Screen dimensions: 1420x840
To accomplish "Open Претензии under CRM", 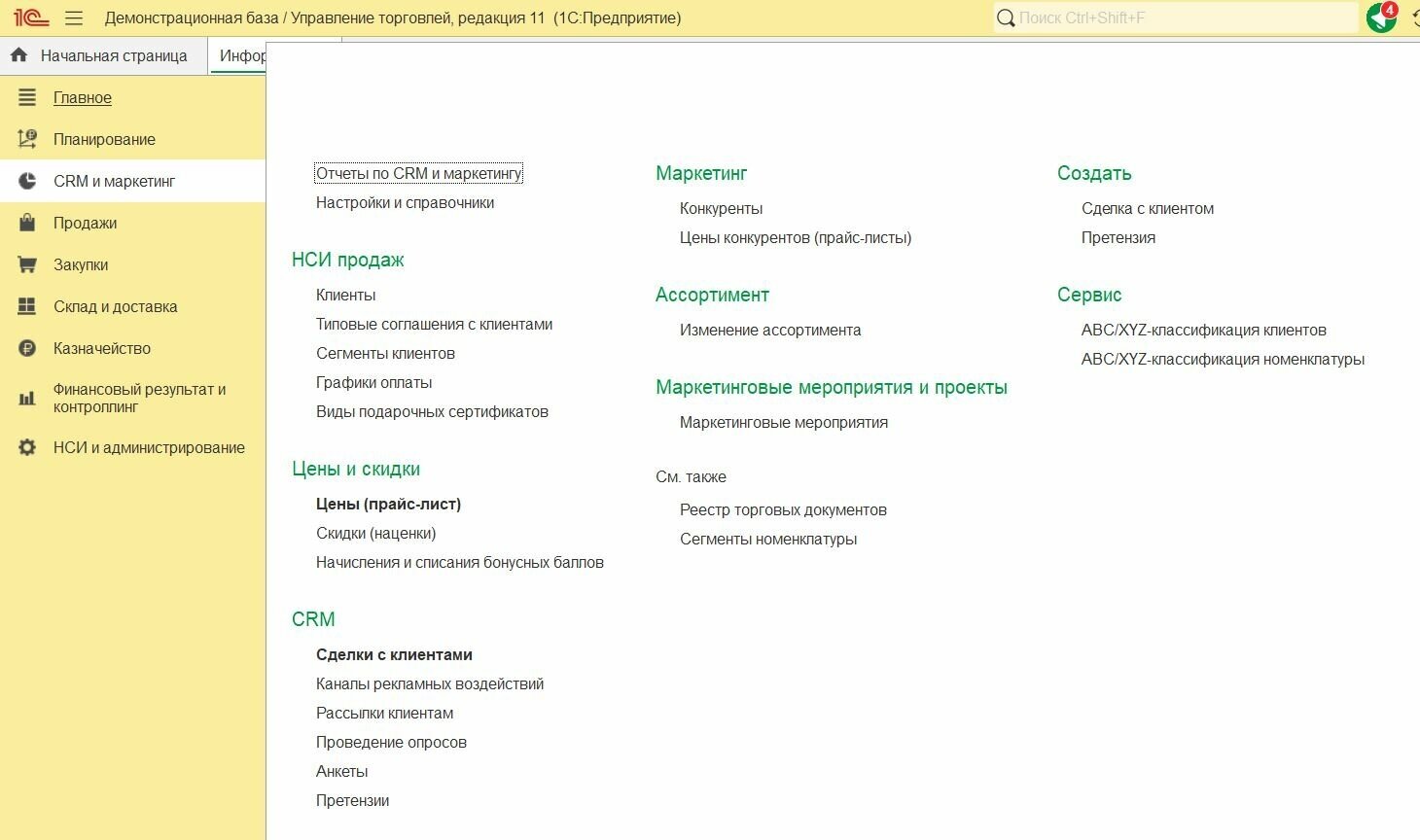I will pos(352,800).
